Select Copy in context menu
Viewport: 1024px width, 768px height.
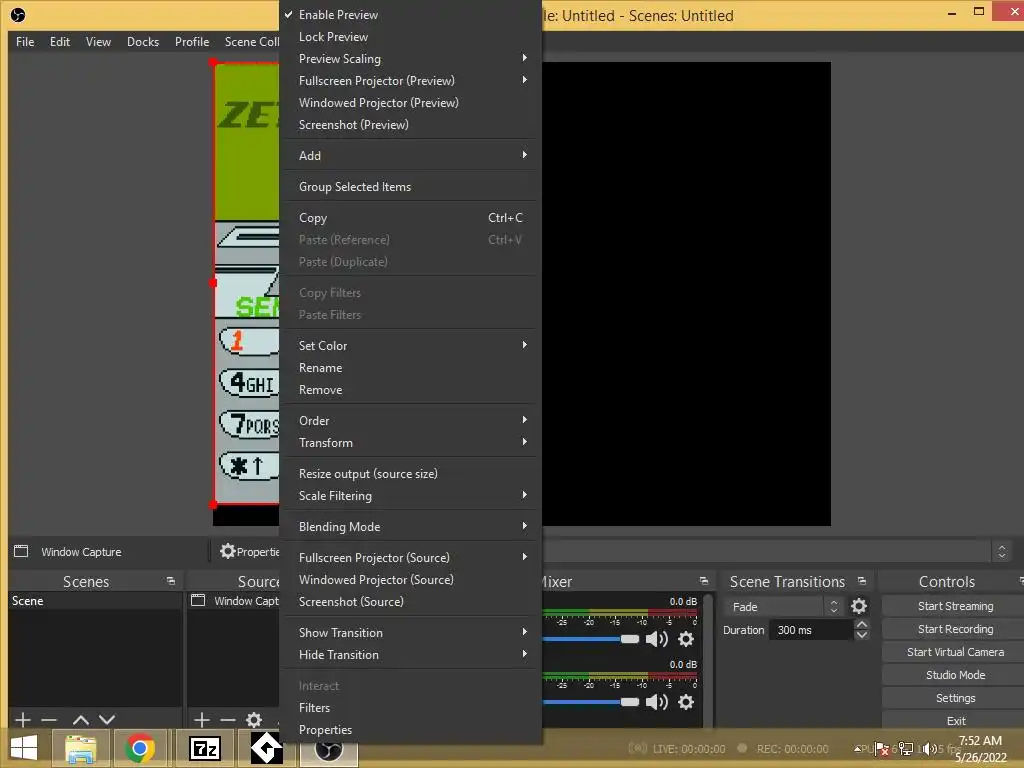click(x=411, y=218)
